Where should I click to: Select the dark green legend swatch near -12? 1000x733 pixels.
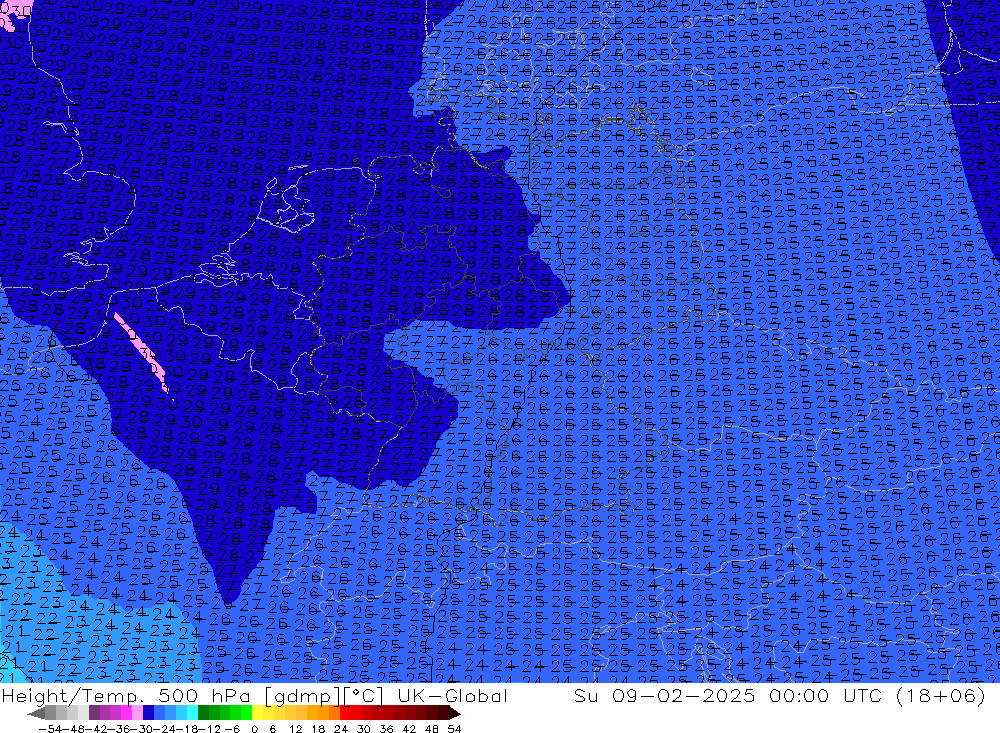(x=203, y=713)
